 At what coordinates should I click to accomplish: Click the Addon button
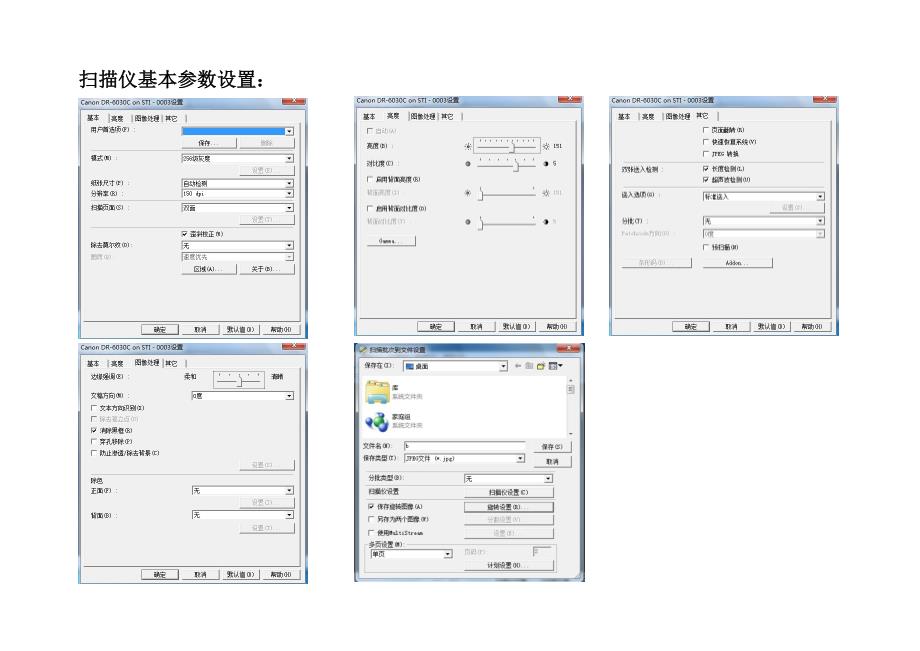737,263
